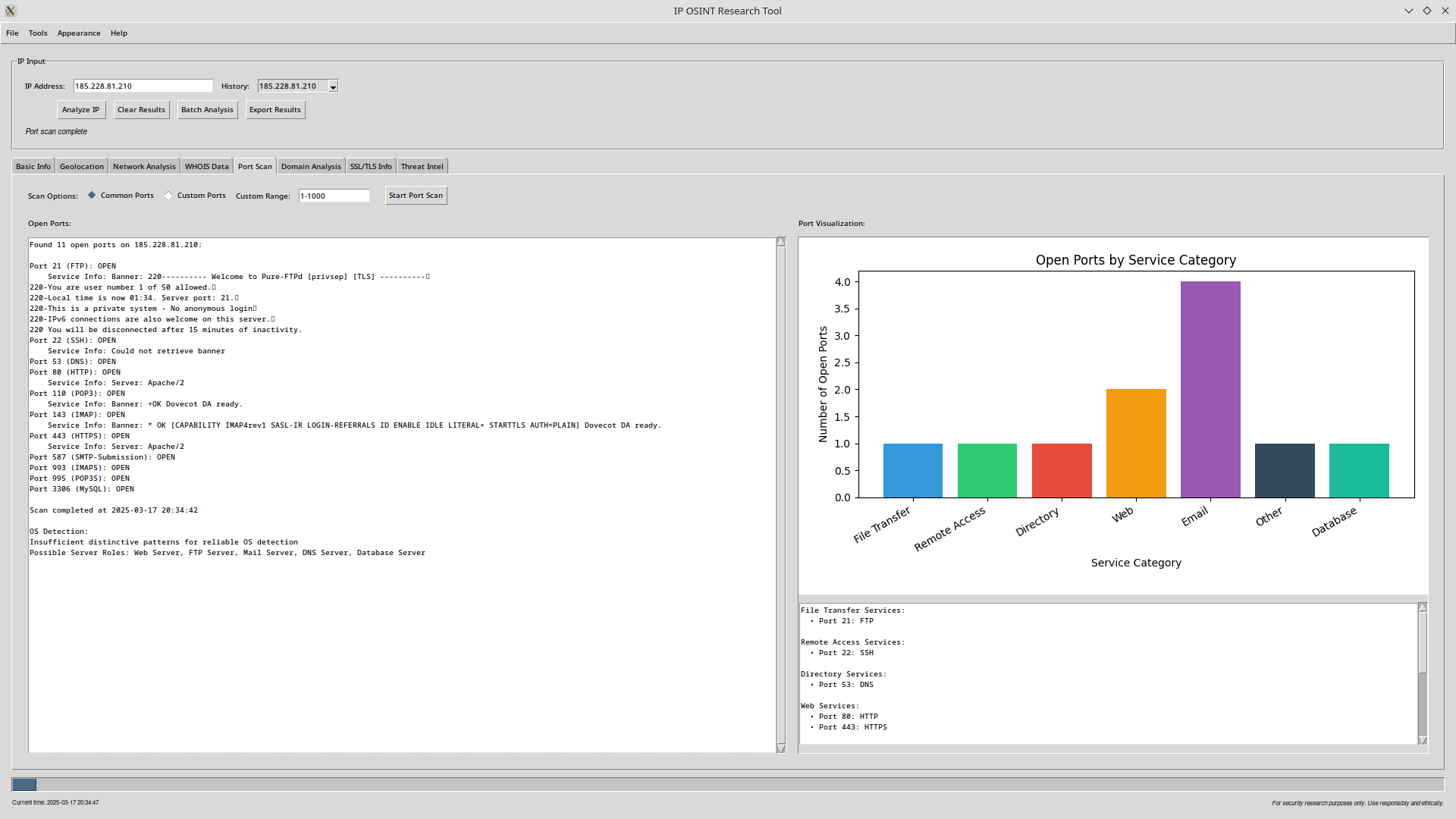The height and width of the screenshot is (819, 1456).
Task: Click the scroll-down arrow of Open Ports list
Action: pyautogui.click(x=781, y=748)
